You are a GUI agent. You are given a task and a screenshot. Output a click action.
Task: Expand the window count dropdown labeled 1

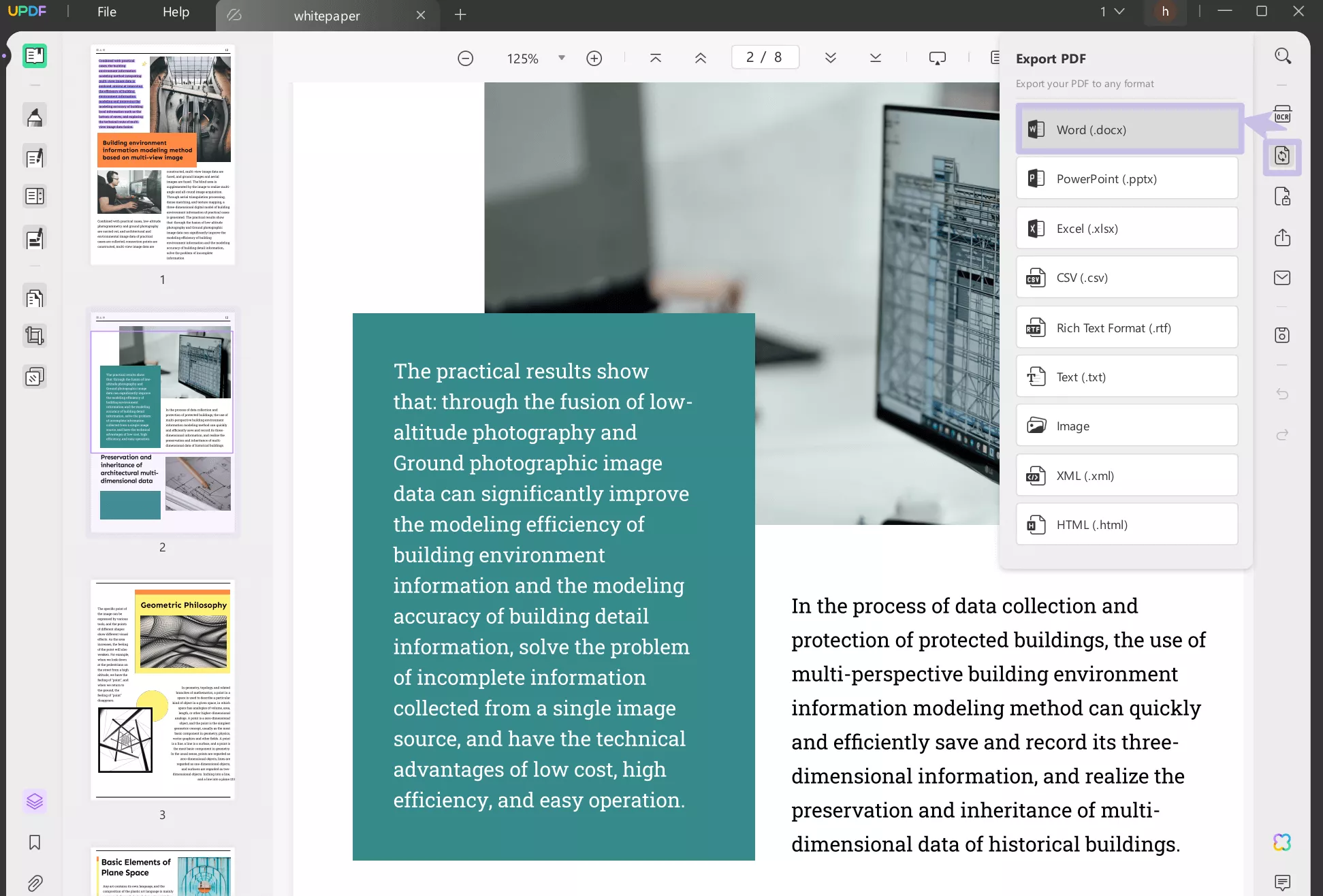tap(1113, 12)
